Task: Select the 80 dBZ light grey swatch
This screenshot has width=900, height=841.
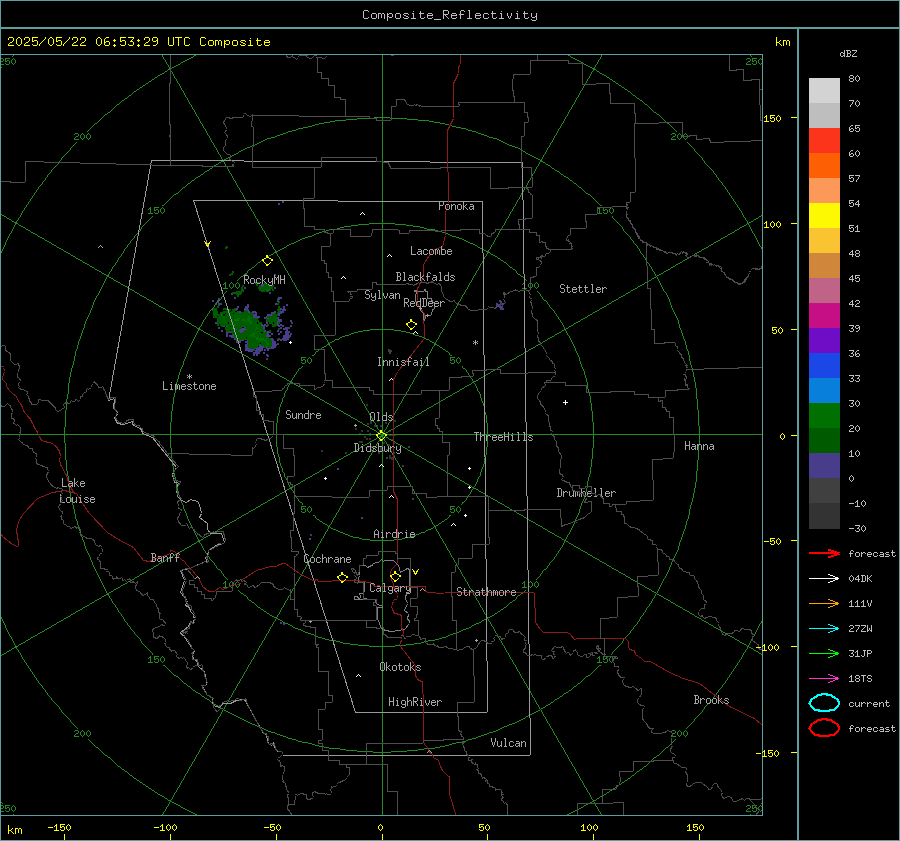Action: point(824,90)
